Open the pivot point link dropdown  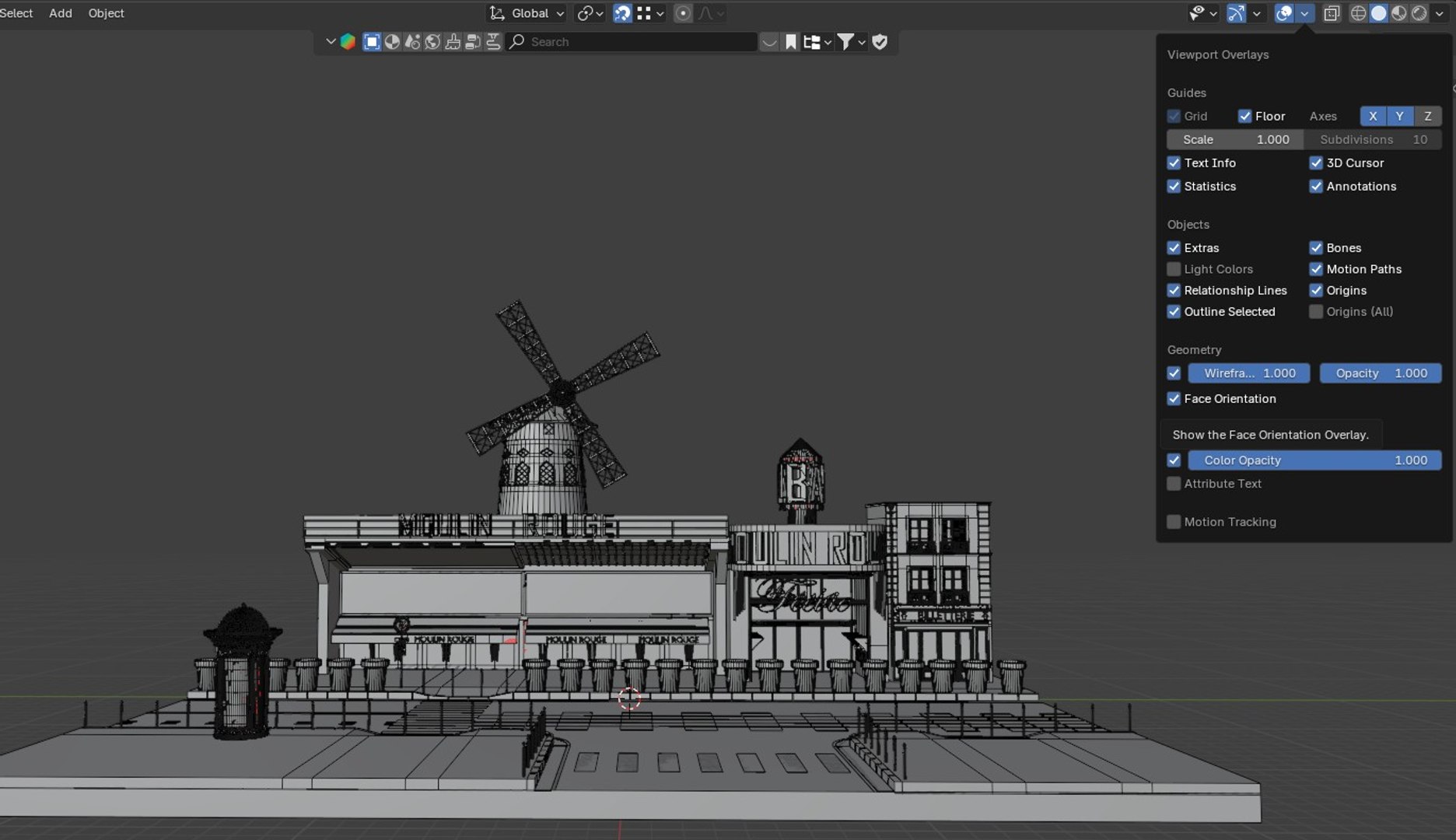pyautogui.click(x=590, y=13)
